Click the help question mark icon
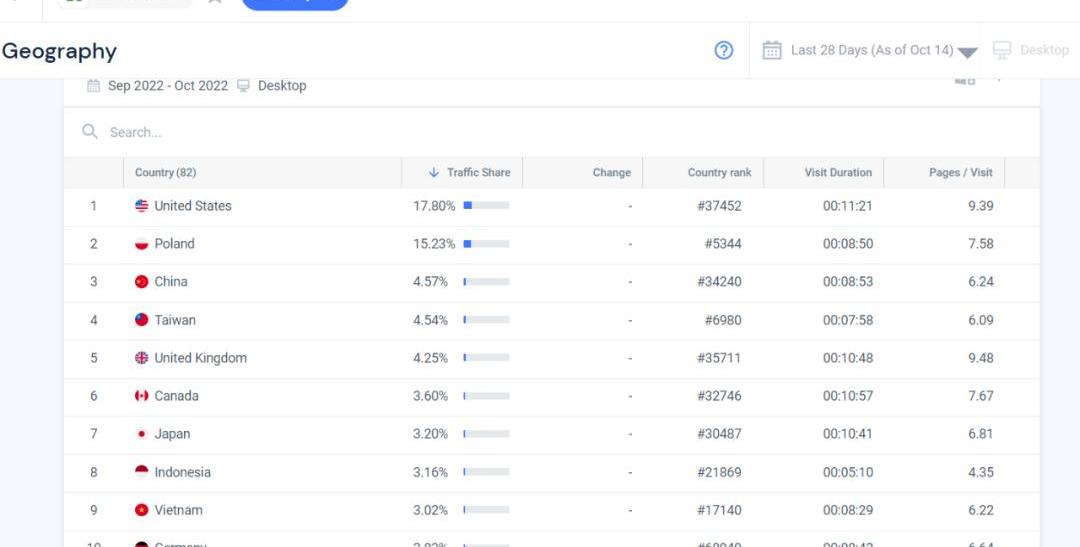The image size is (1080, 547). 724,50
